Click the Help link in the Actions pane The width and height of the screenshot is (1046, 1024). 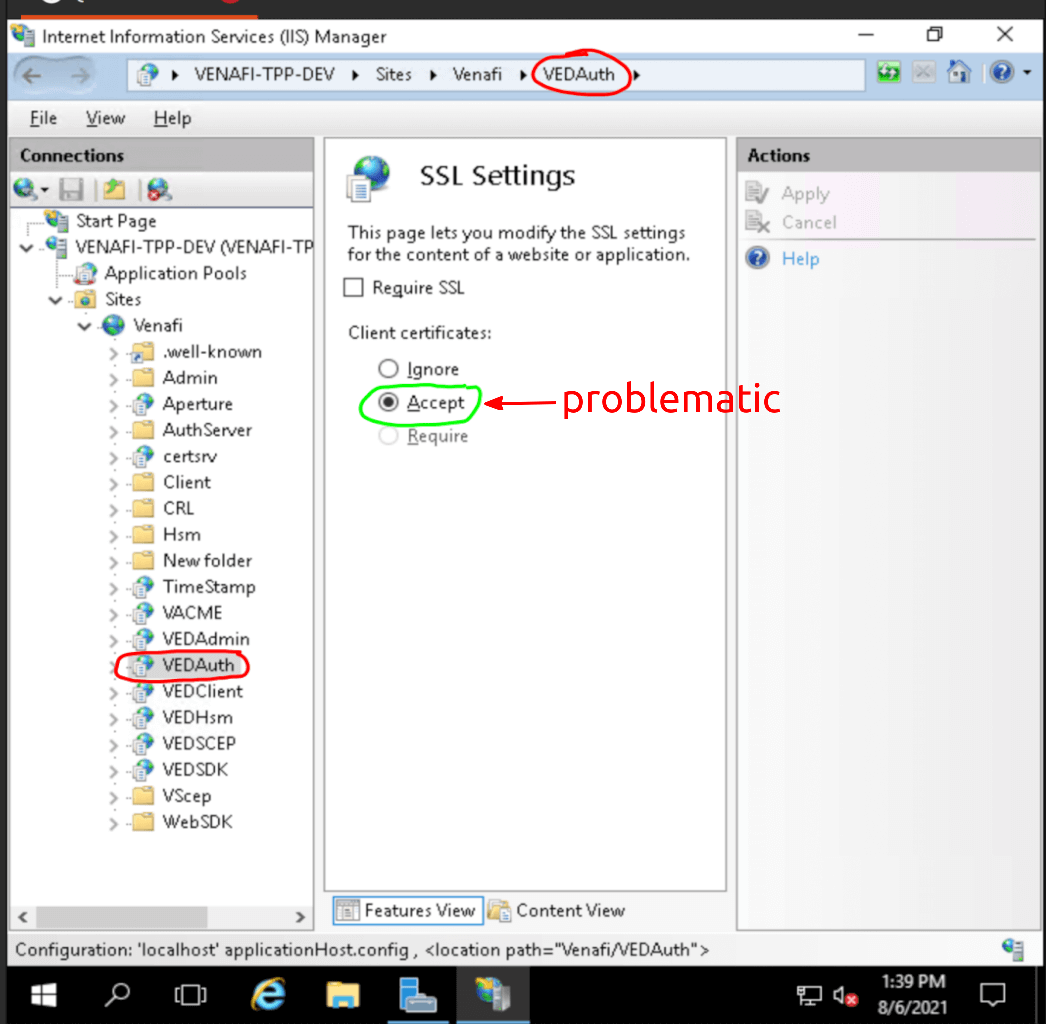point(799,258)
